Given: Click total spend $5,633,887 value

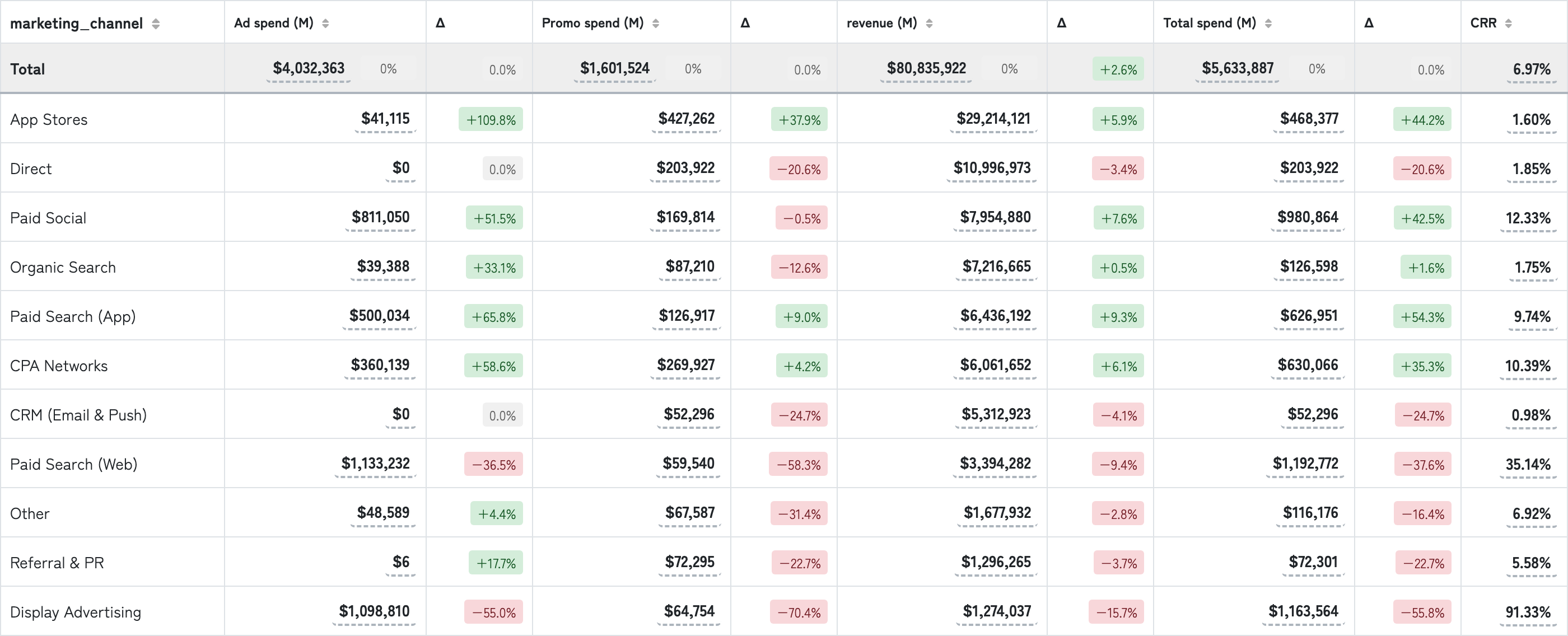Looking at the screenshot, I should 1238,68.
